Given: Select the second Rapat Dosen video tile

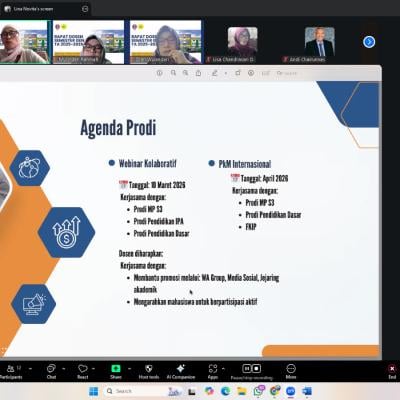Looking at the screenshot, I should pyautogui.click(x=88, y=42).
